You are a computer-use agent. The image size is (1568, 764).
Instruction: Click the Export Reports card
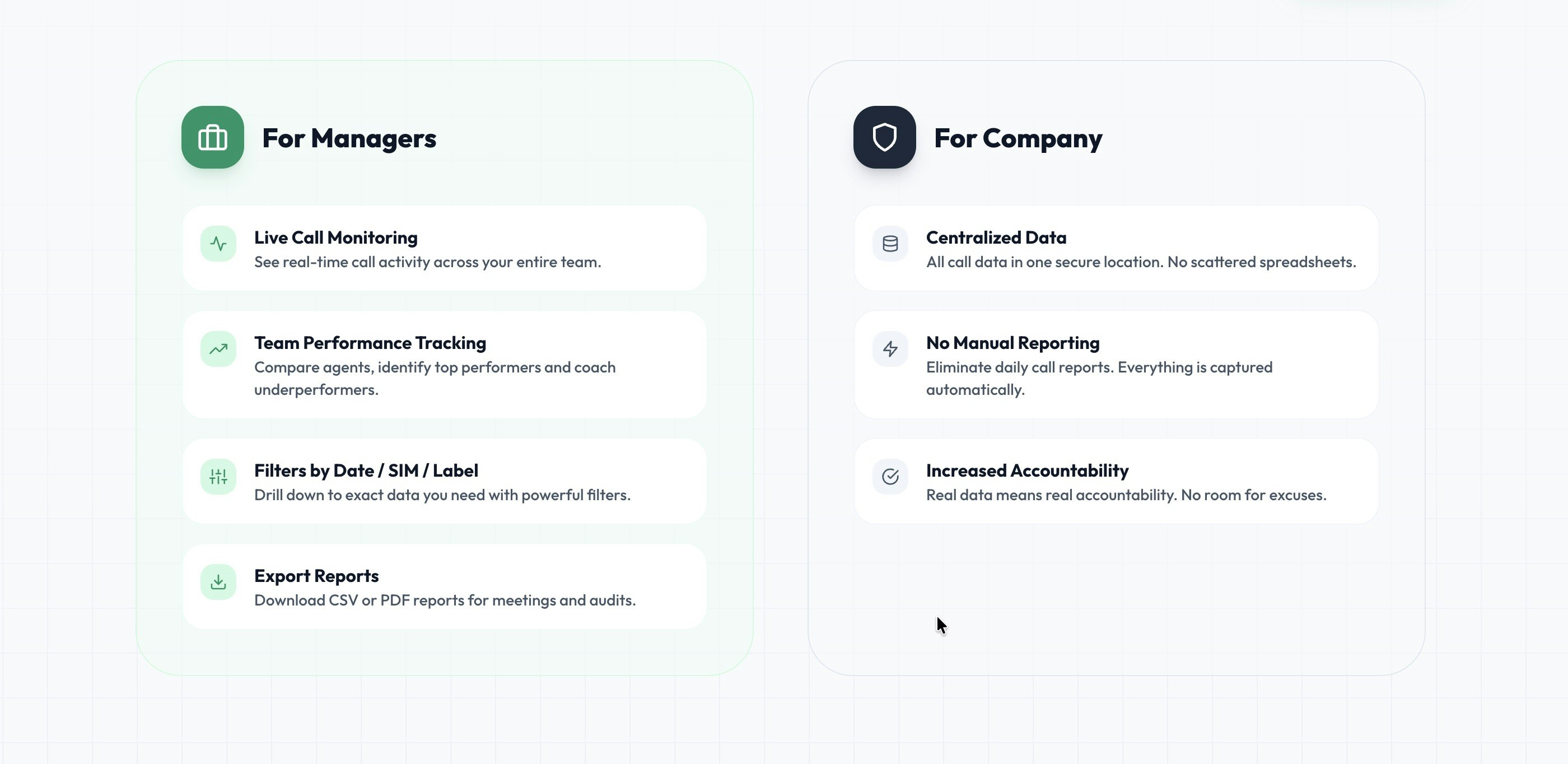click(445, 586)
